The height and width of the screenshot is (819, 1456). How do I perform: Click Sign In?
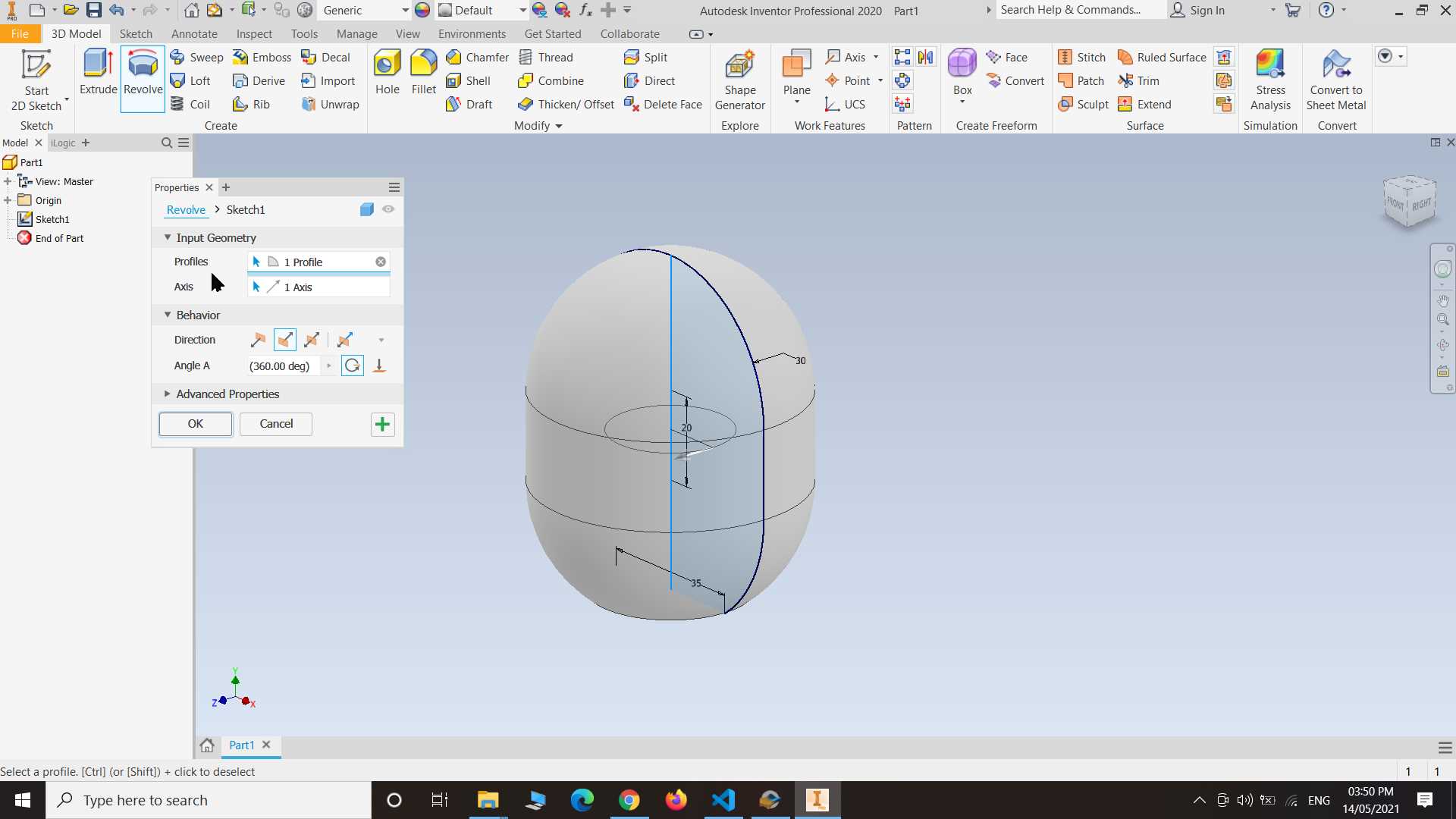pos(1198,11)
